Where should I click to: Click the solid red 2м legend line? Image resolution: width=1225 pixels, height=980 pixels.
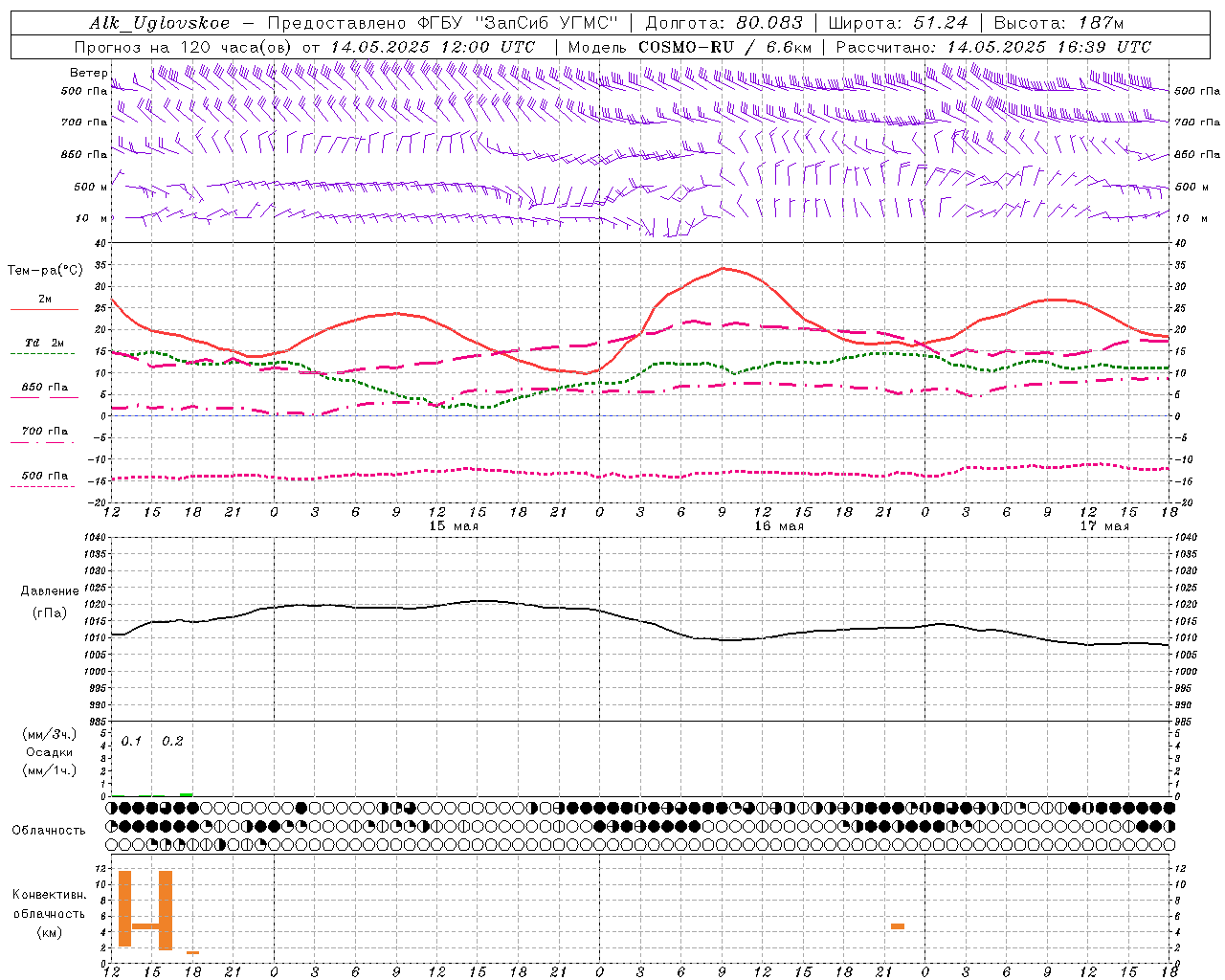tap(44, 309)
